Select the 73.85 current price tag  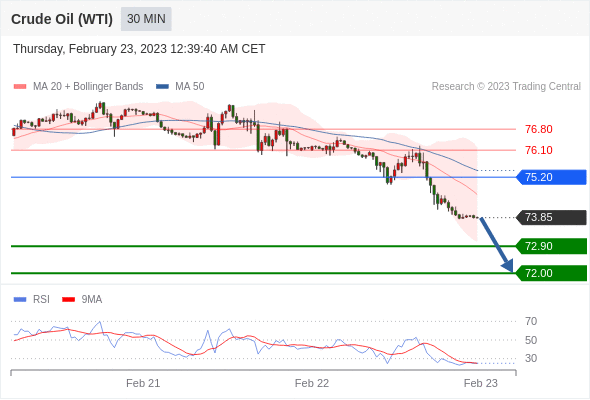(x=551, y=217)
